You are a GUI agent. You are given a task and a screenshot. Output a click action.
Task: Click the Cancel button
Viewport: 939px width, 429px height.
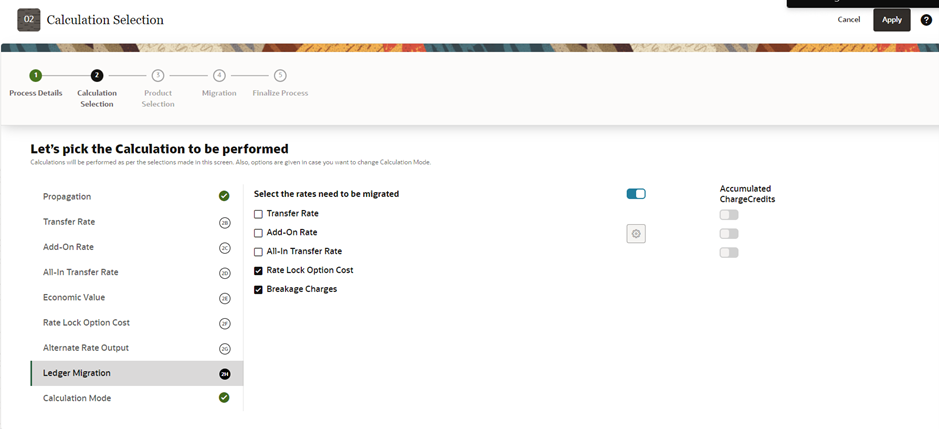pyautogui.click(x=849, y=20)
